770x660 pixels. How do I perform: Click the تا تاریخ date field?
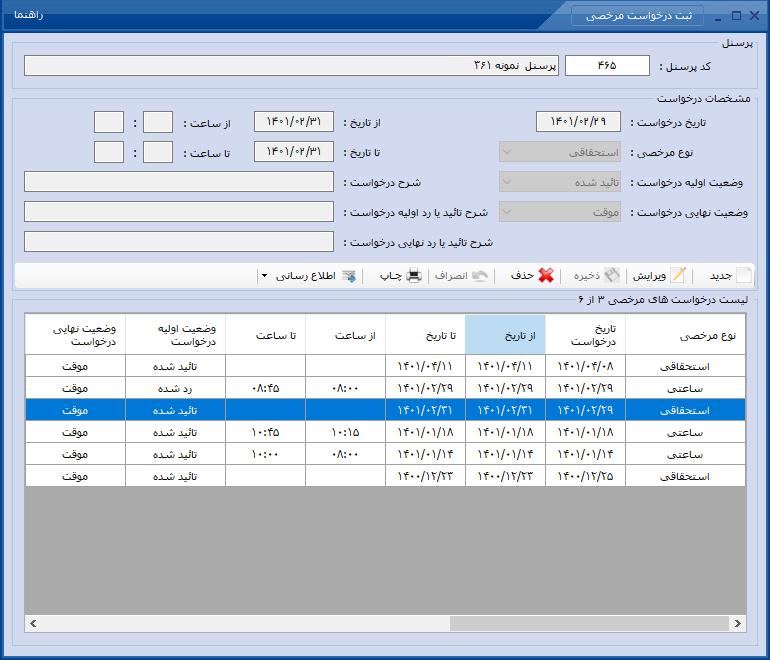coord(294,152)
